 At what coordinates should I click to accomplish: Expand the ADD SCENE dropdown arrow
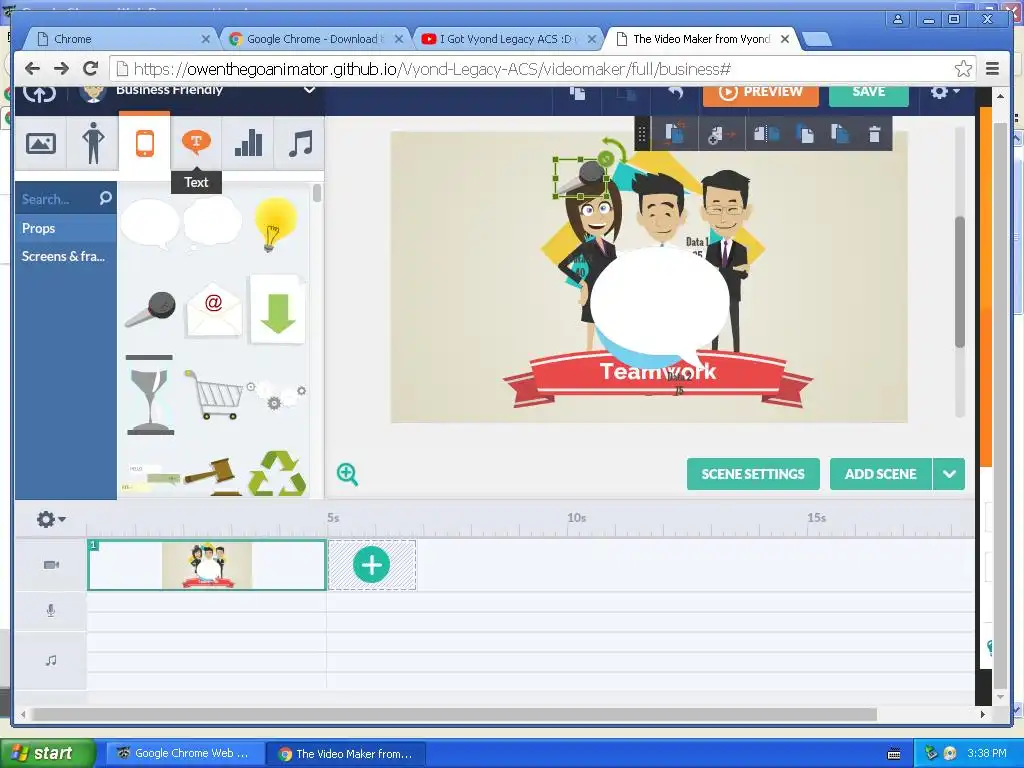(949, 474)
